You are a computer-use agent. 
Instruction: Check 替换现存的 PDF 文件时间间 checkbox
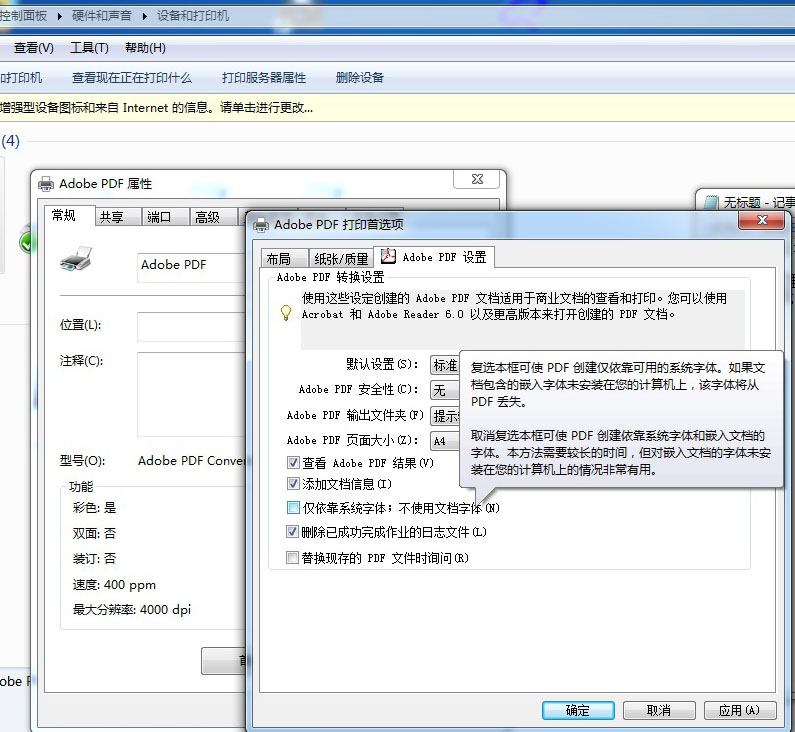tap(293, 558)
